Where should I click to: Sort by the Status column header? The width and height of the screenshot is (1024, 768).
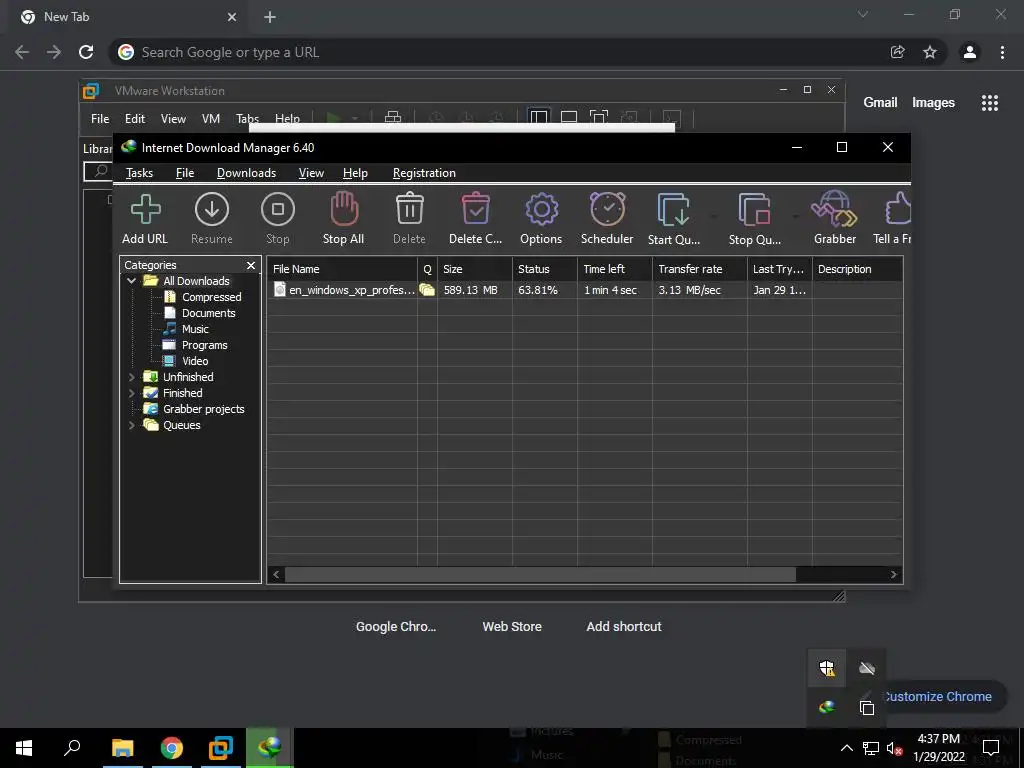click(x=545, y=269)
